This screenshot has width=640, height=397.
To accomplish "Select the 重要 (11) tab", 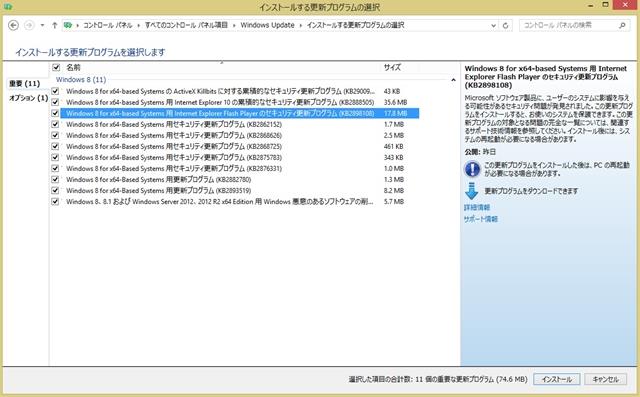I will [x=24, y=84].
